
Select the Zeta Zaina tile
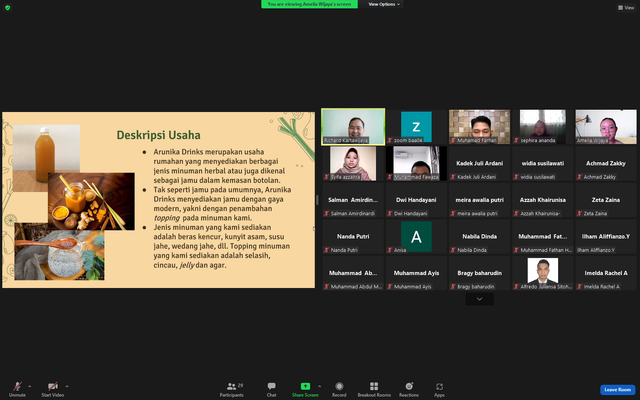(x=606, y=200)
